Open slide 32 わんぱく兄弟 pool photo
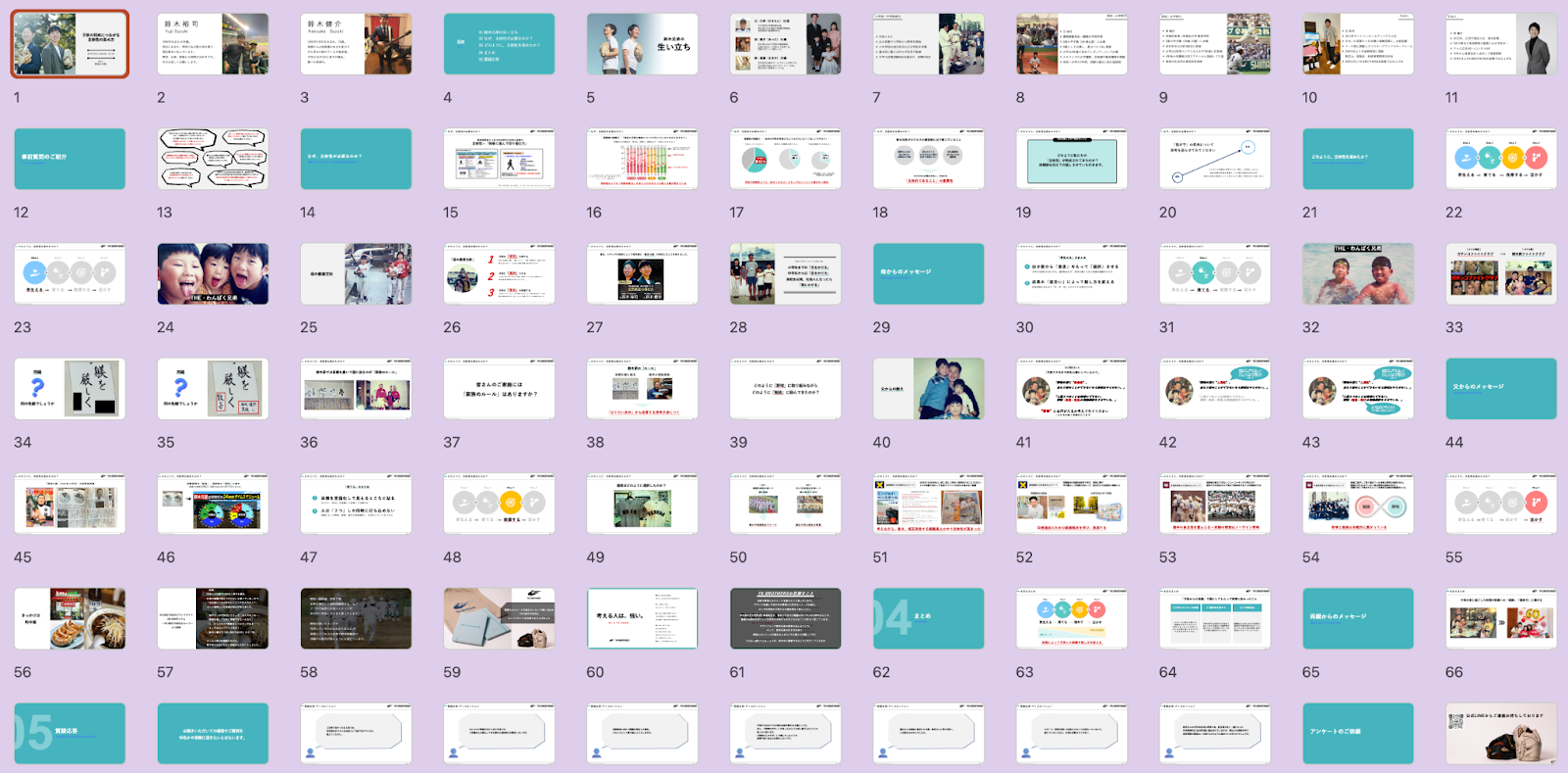The width and height of the screenshot is (1568, 773). [1357, 273]
